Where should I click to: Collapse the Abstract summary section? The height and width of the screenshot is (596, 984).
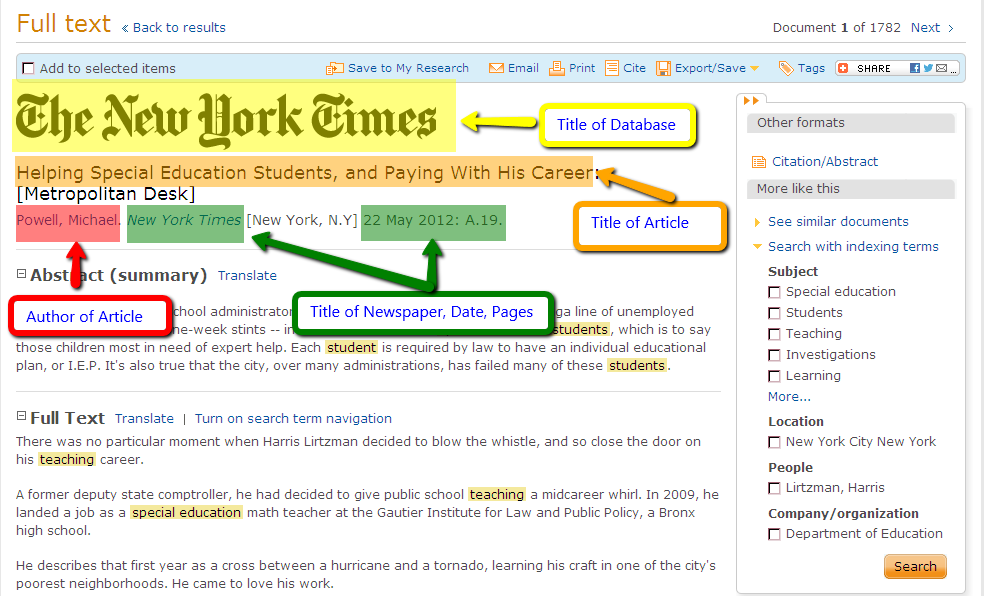(22, 275)
